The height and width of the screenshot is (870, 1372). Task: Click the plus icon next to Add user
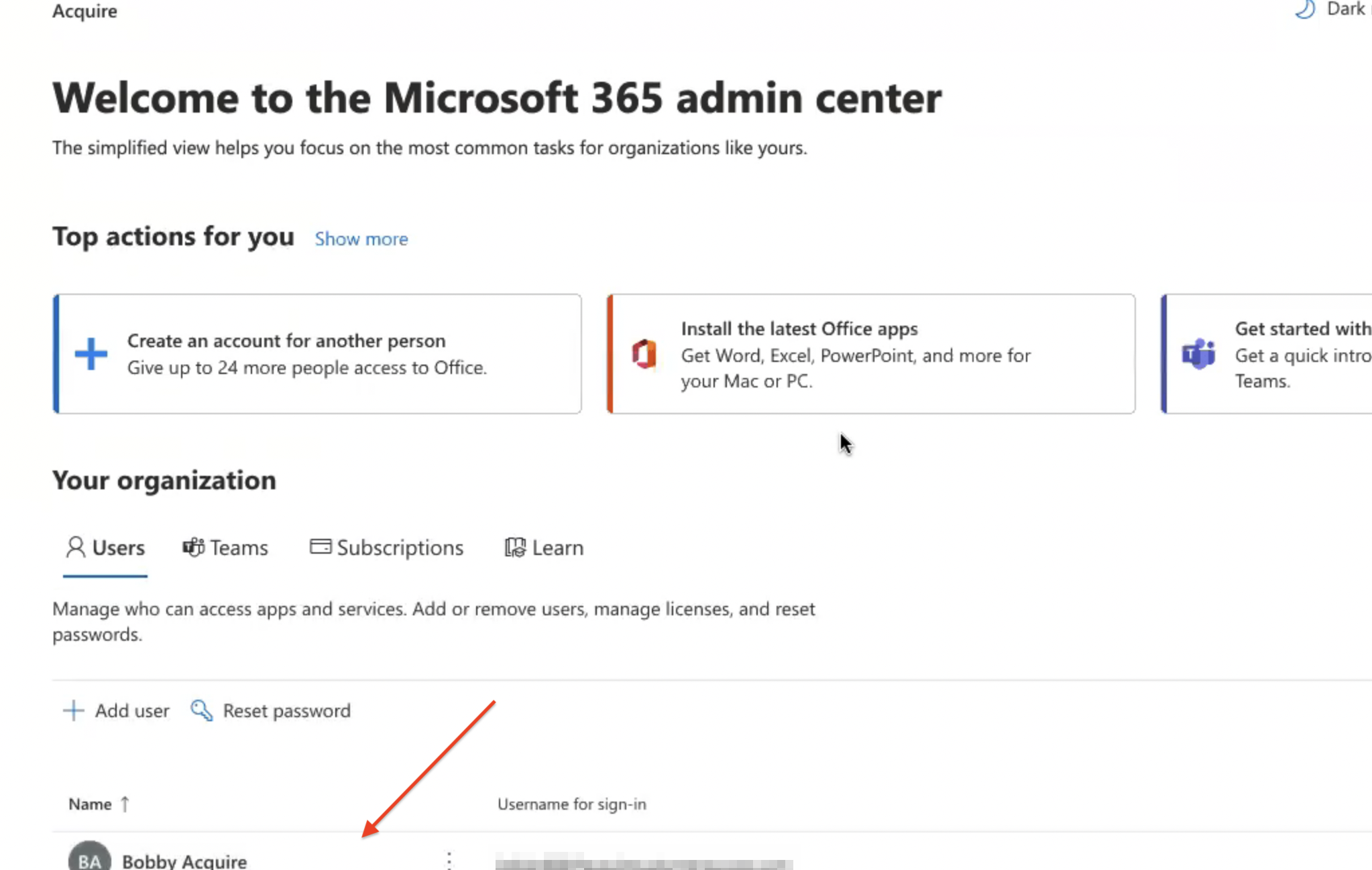tap(74, 710)
